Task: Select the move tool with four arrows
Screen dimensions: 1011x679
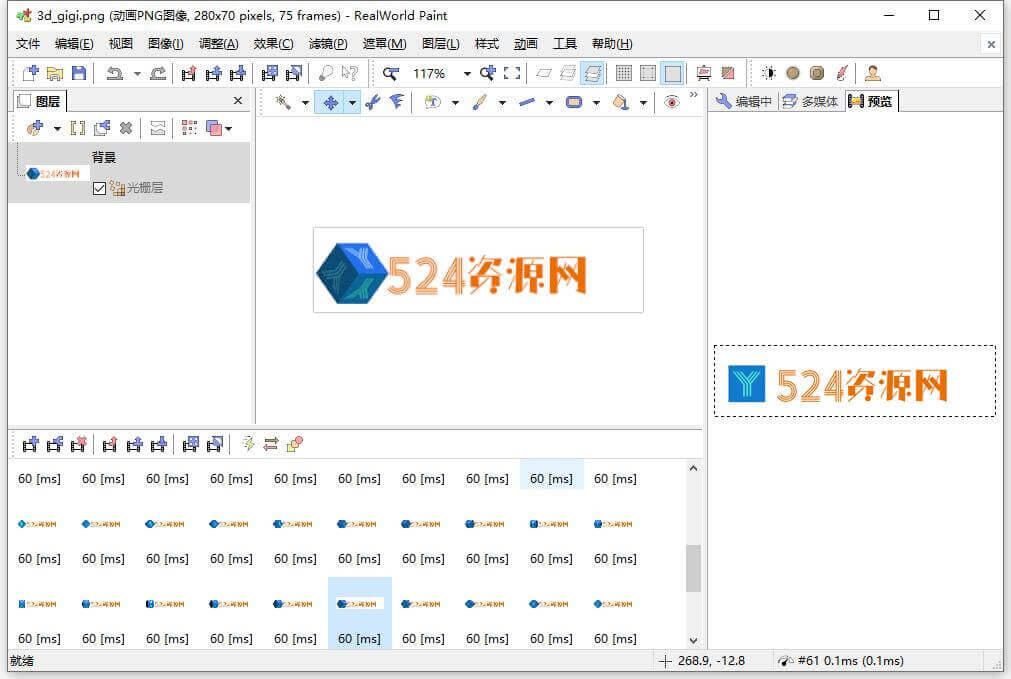Action: point(330,102)
